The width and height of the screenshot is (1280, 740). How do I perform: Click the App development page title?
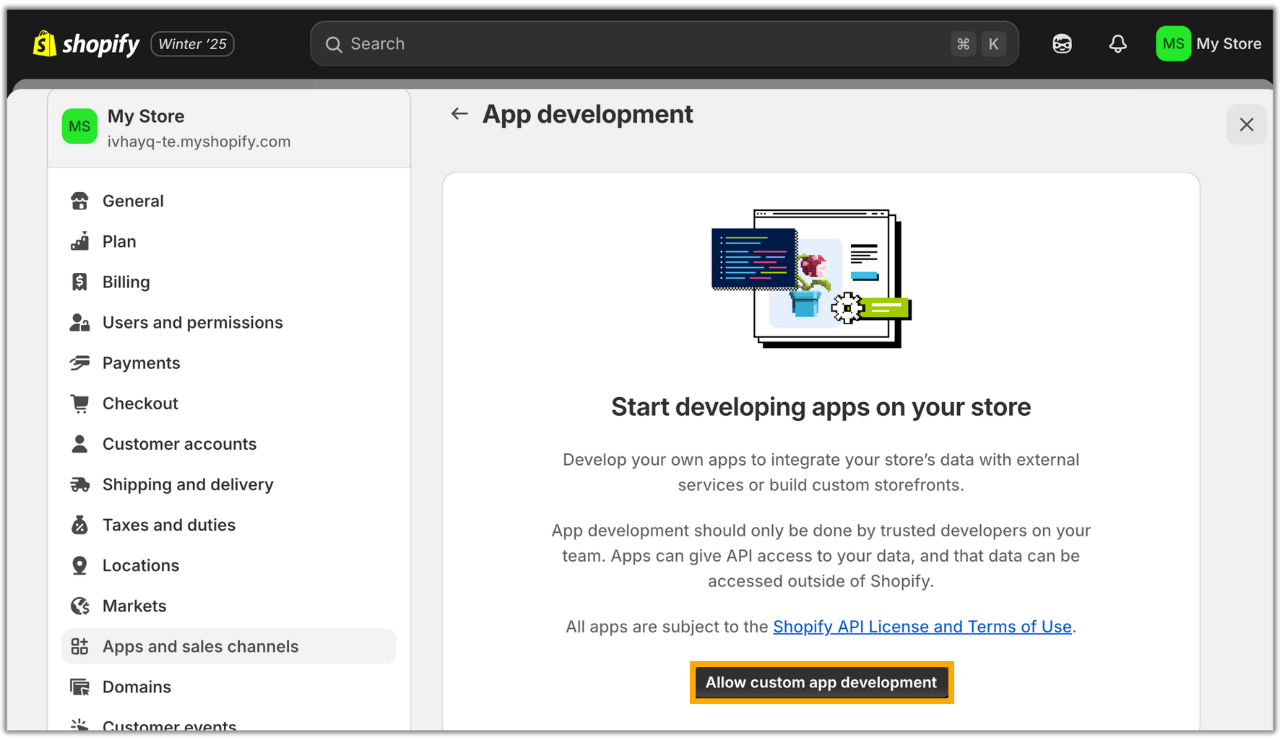pos(588,114)
